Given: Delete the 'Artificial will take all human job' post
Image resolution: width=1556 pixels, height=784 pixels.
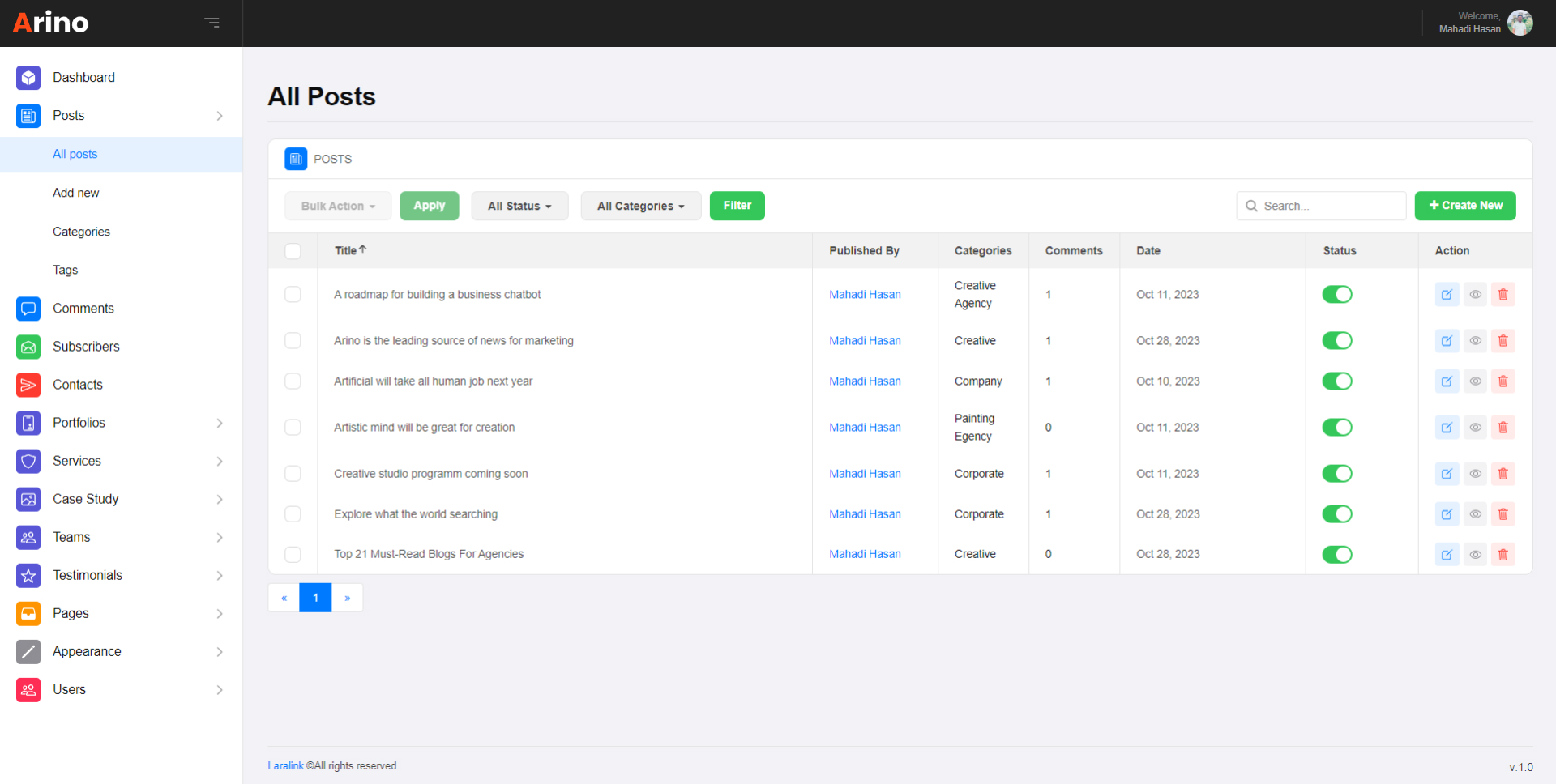Looking at the screenshot, I should click(x=1503, y=381).
